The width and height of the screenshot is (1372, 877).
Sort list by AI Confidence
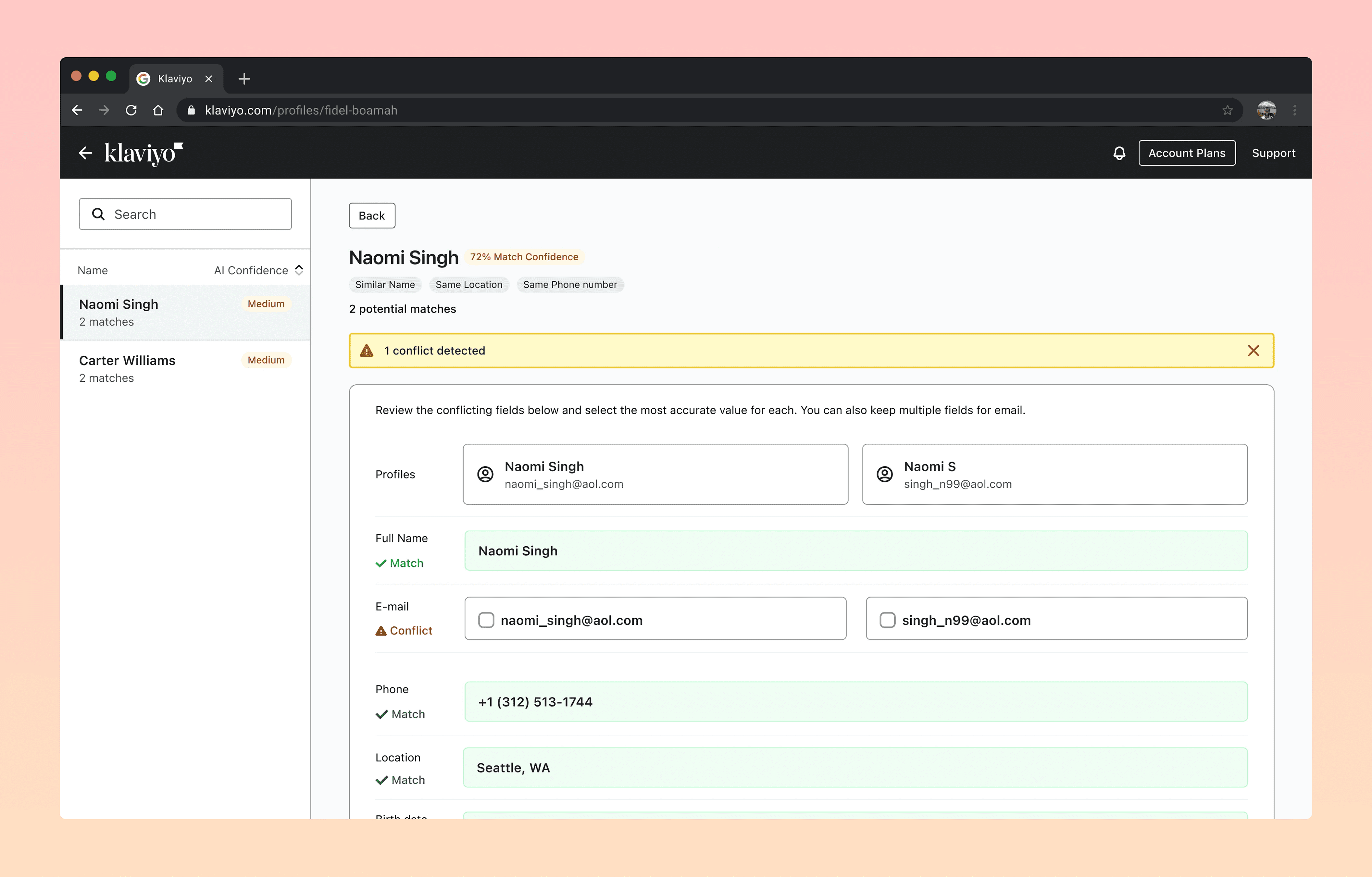pos(258,270)
